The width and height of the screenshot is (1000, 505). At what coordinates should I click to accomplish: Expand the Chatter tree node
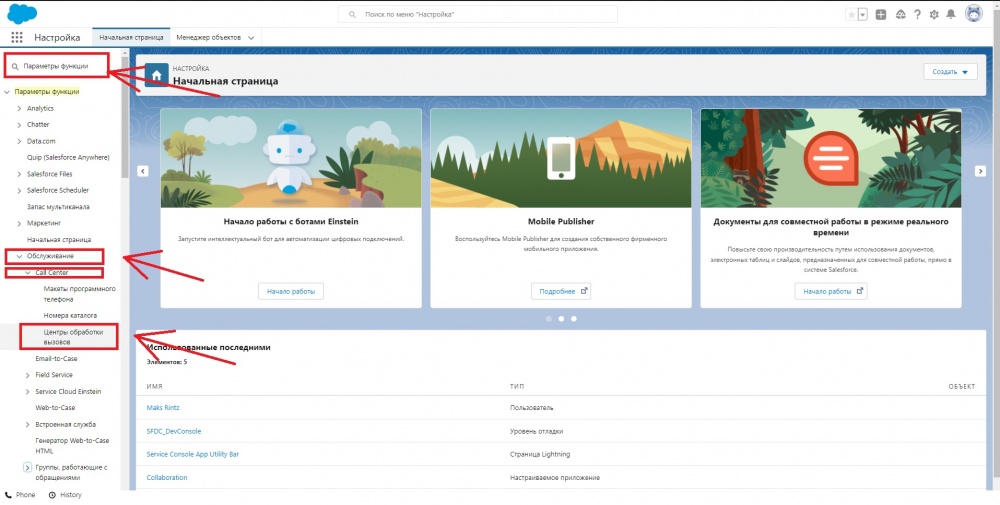pos(19,125)
